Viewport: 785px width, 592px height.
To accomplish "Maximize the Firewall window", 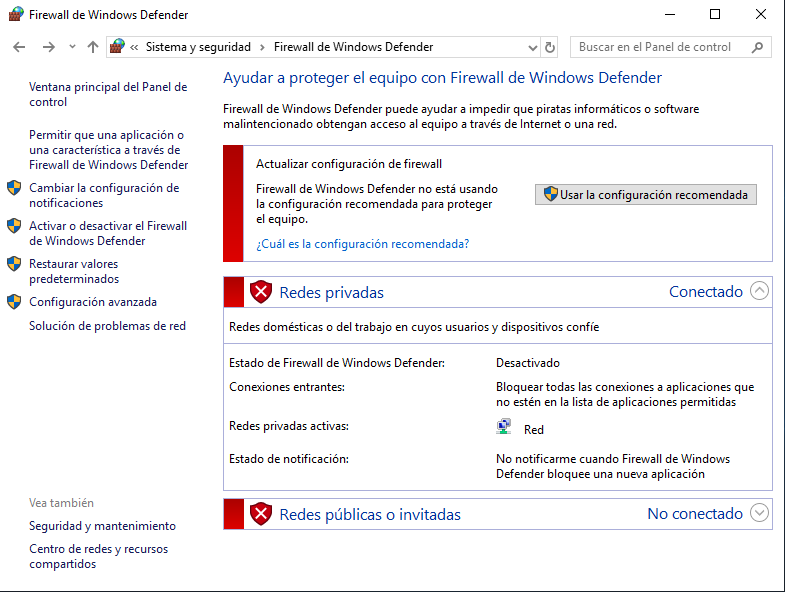I will (715, 14).
